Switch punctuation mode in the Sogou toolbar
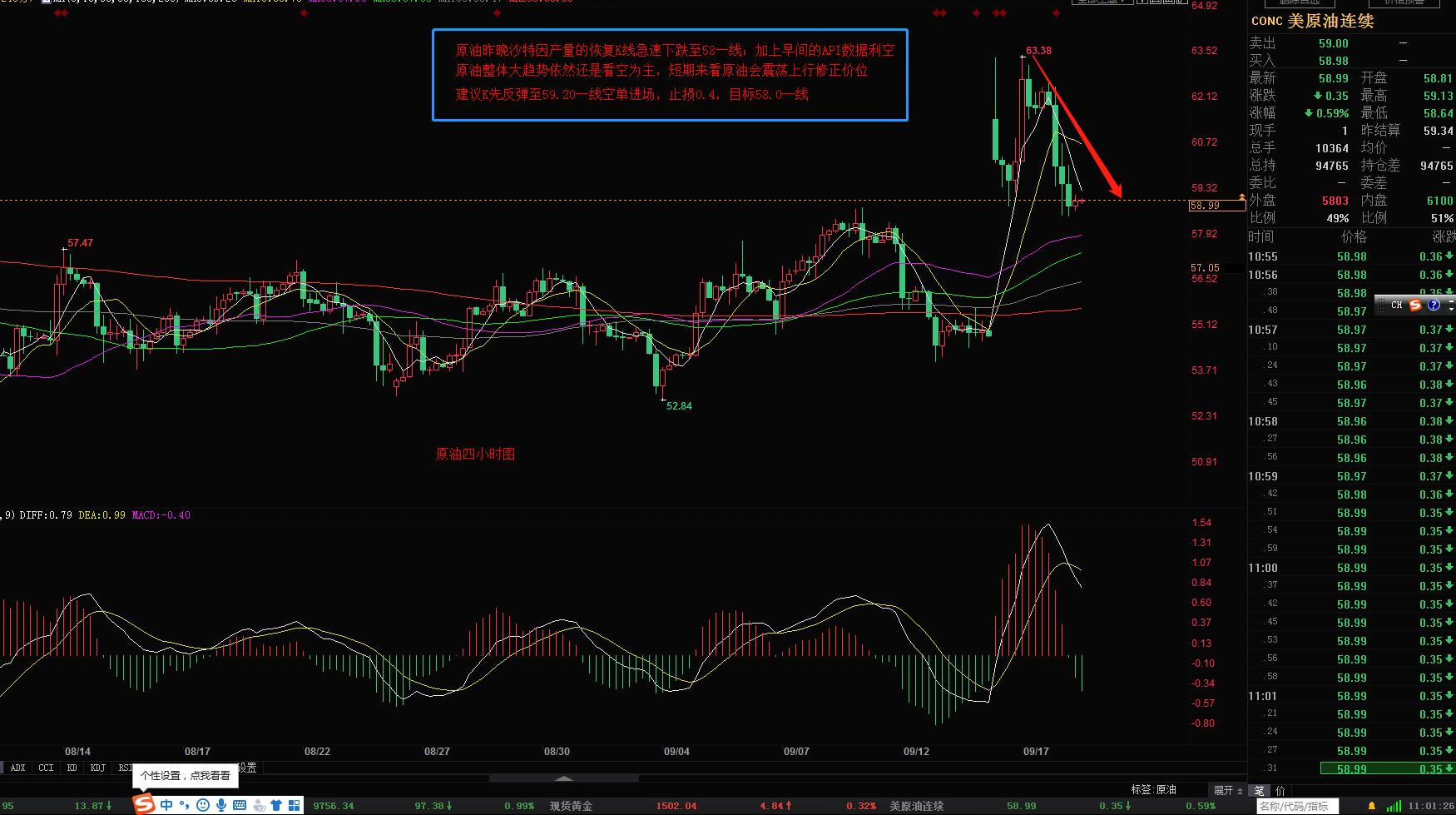Image resolution: width=1456 pixels, height=815 pixels. coord(184,805)
